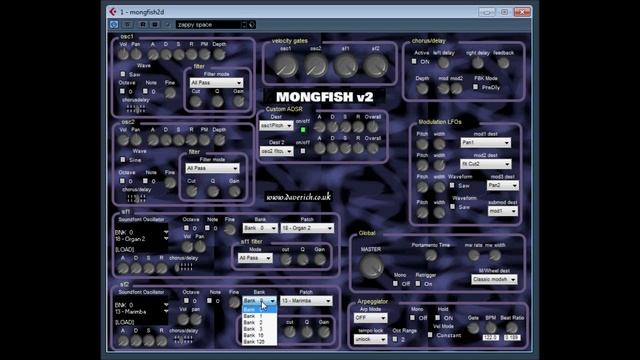
Task: Enable the chorus/delay Active ON checkbox
Action: tap(414, 61)
